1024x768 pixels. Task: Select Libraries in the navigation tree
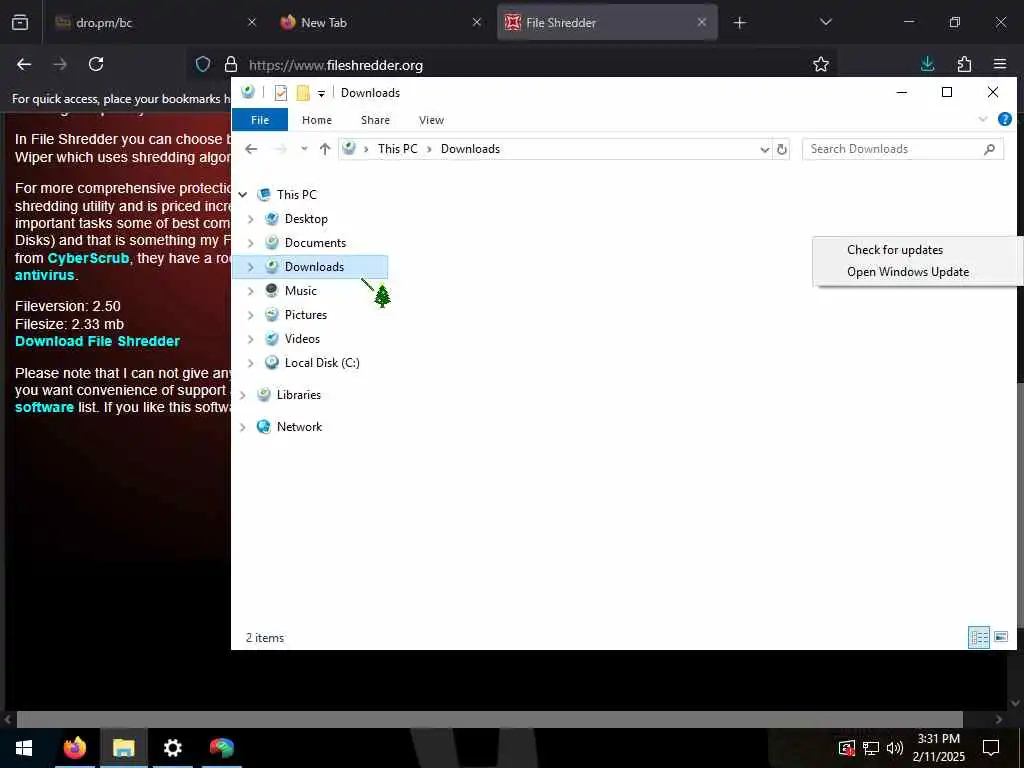click(298, 395)
